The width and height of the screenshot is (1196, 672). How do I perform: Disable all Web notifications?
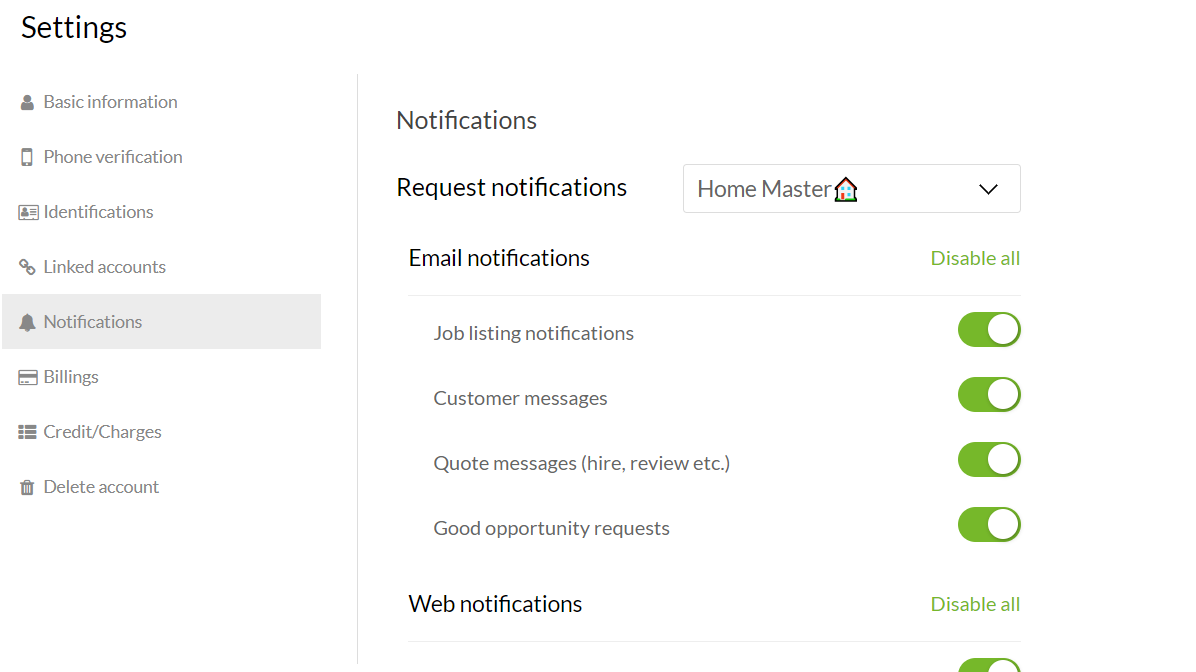click(x=975, y=604)
